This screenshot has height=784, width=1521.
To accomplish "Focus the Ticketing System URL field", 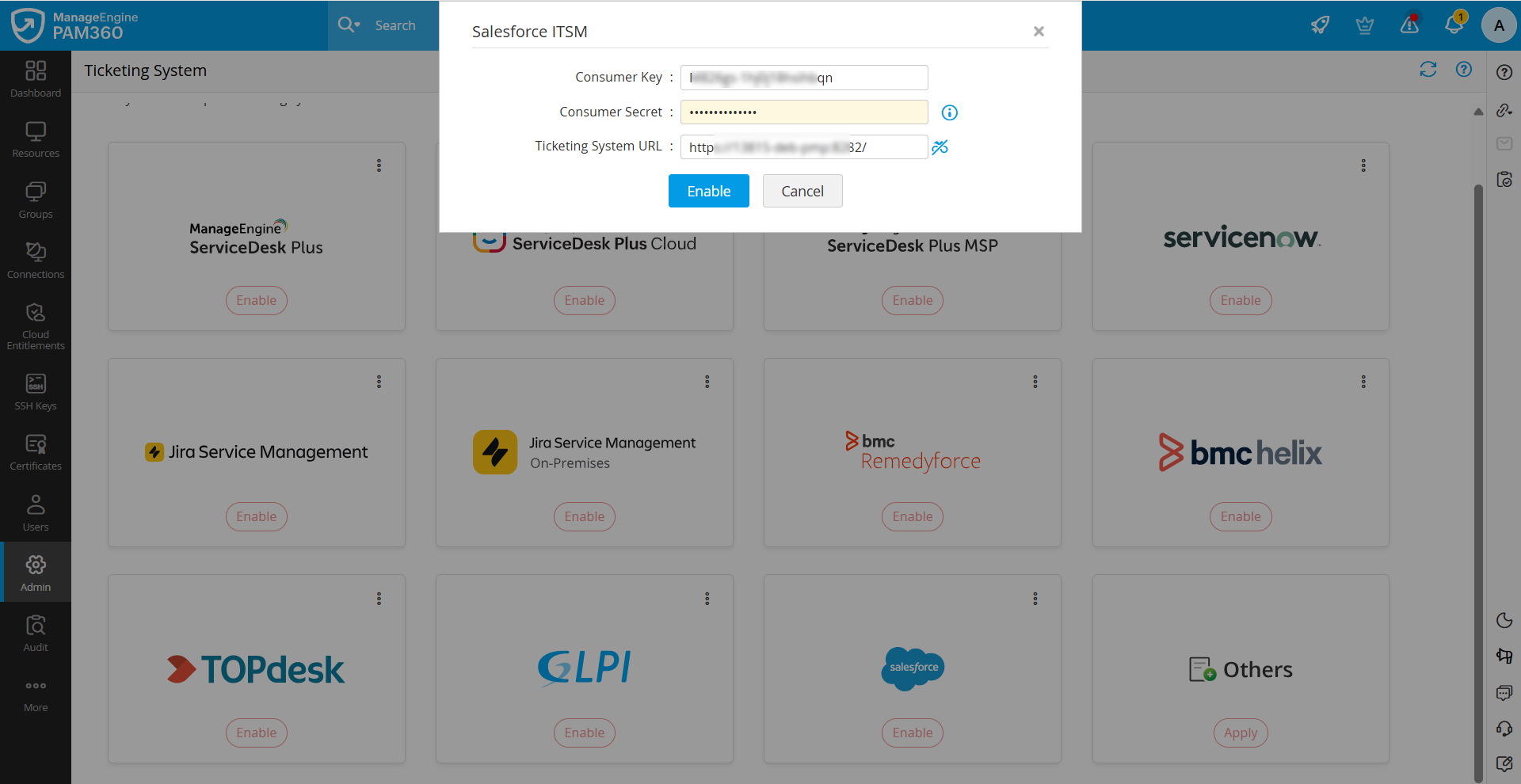I will pyautogui.click(x=804, y=147).
